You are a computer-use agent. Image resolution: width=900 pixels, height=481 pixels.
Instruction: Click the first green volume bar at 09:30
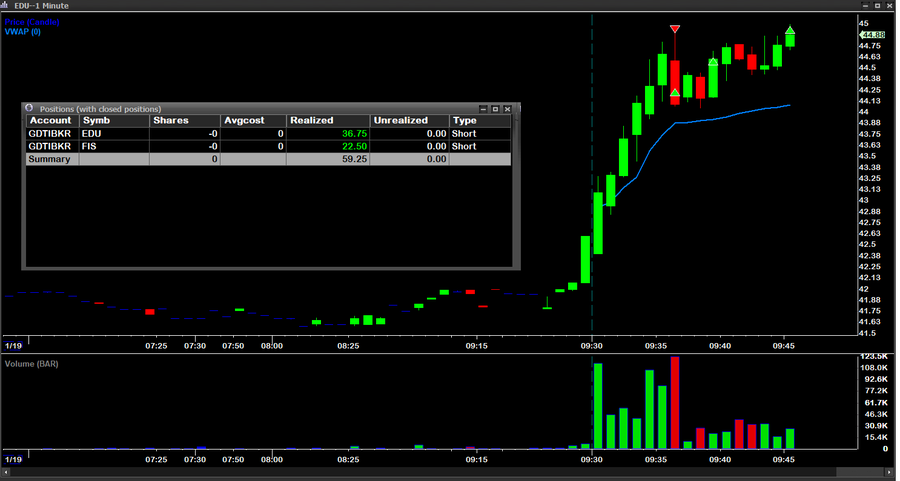[598, 406]
